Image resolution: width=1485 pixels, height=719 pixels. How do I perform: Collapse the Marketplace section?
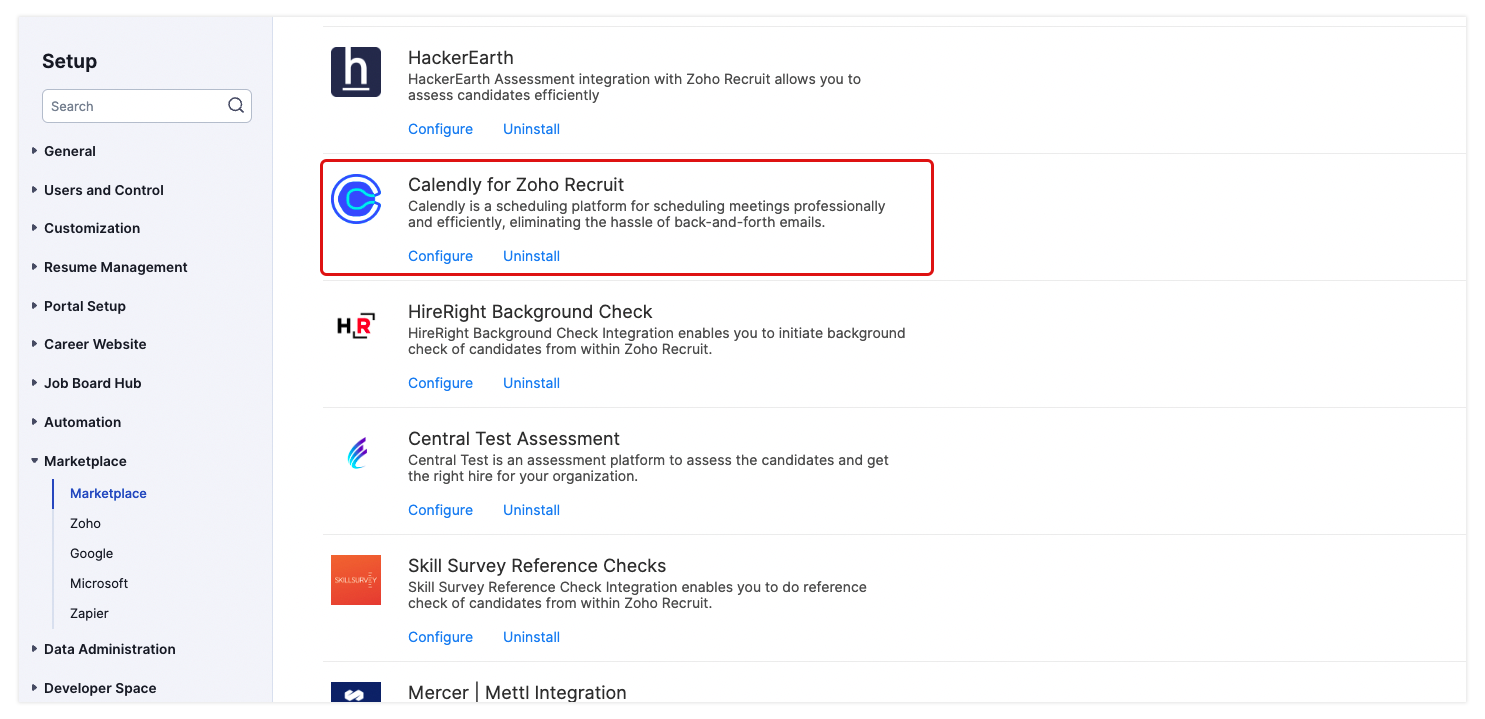pyautogui.click(x=85, y=461)
